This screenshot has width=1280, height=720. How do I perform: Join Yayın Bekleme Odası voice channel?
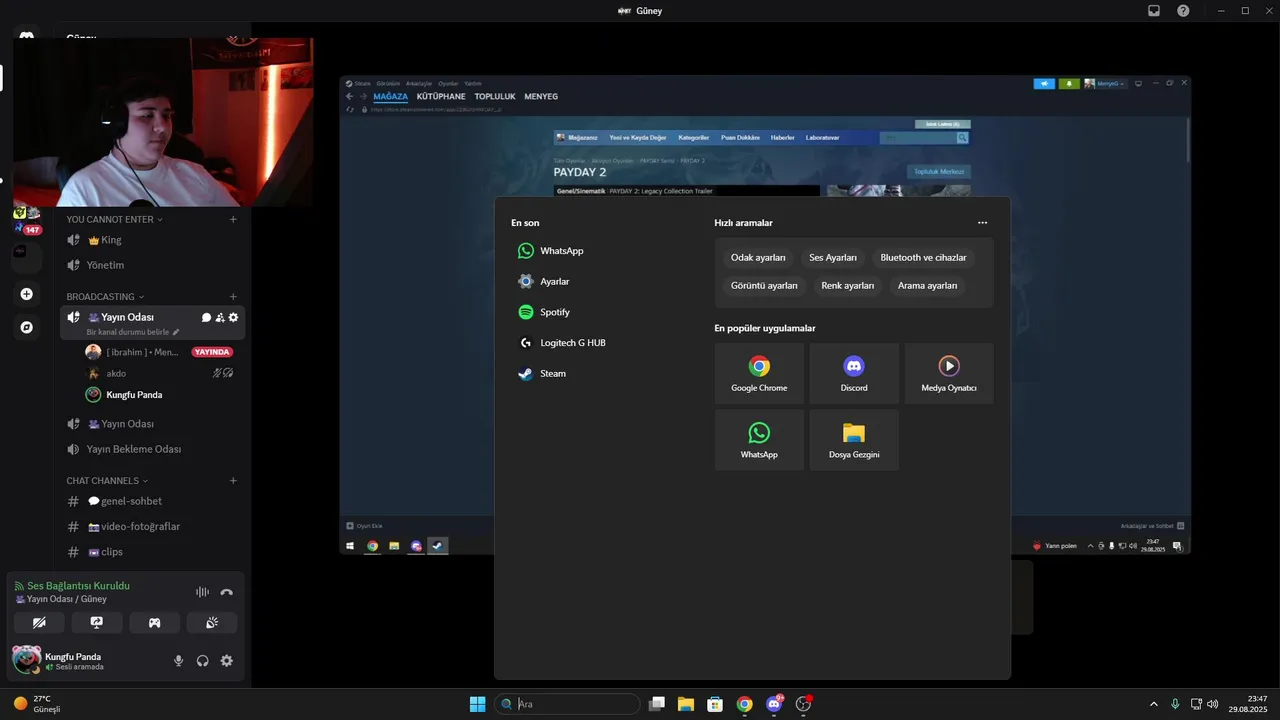[x=150, y=449]
